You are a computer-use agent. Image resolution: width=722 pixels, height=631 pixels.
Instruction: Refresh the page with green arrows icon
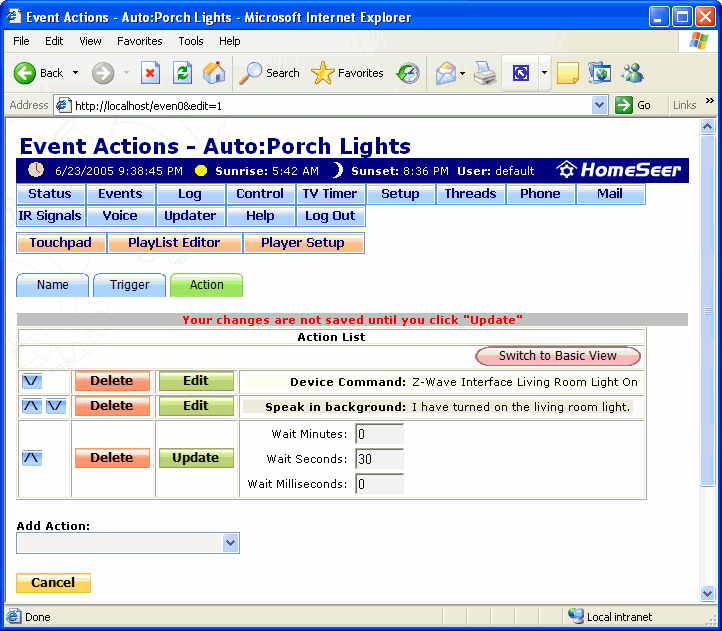pos(182,73)
